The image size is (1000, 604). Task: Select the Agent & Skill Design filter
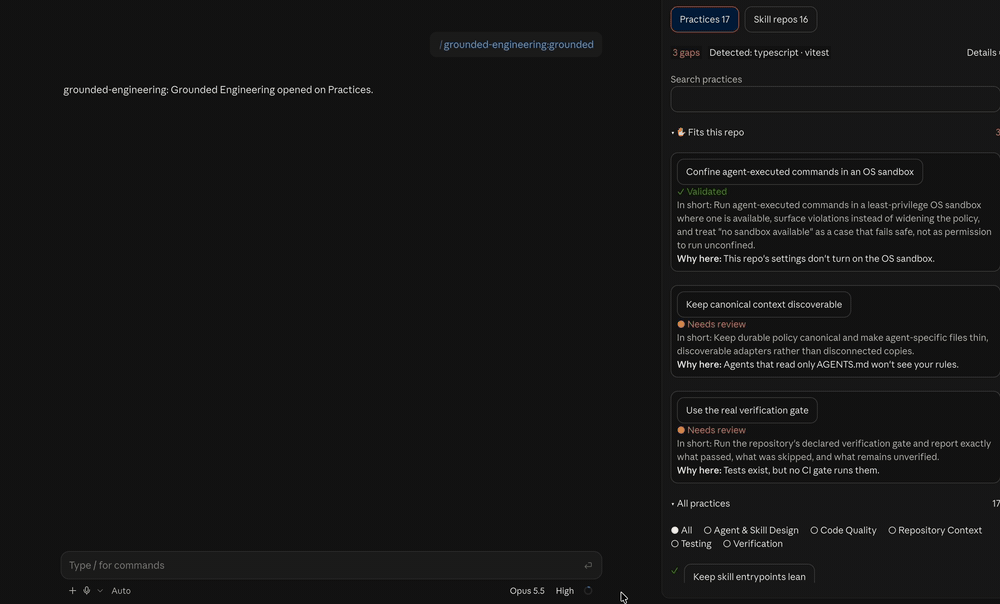[x=751, y=530]
